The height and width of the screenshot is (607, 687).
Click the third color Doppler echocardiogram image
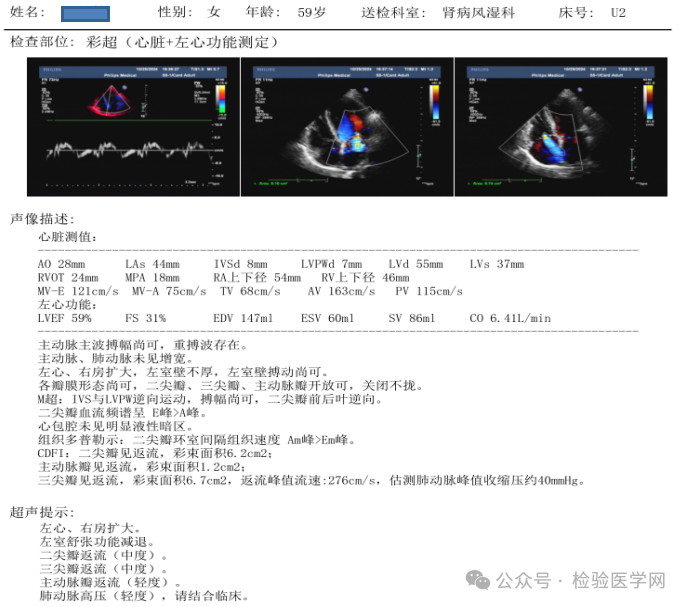561,127
